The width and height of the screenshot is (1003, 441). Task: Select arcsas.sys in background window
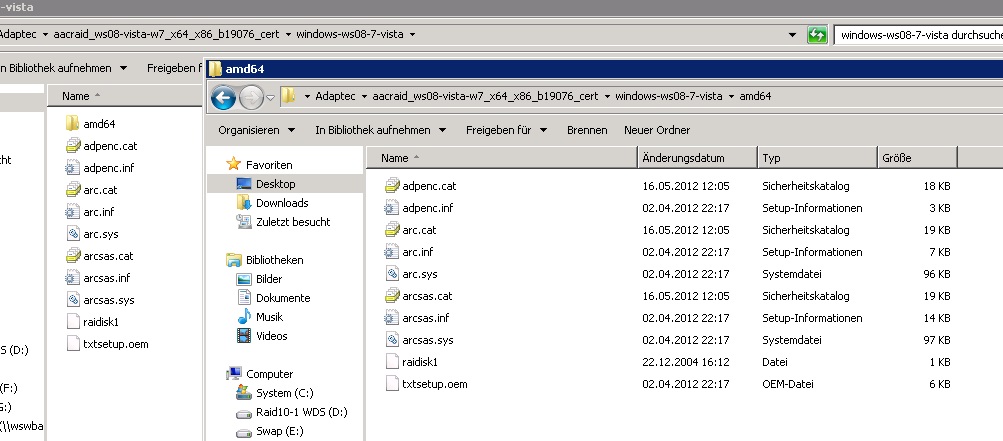click(109, 300)
